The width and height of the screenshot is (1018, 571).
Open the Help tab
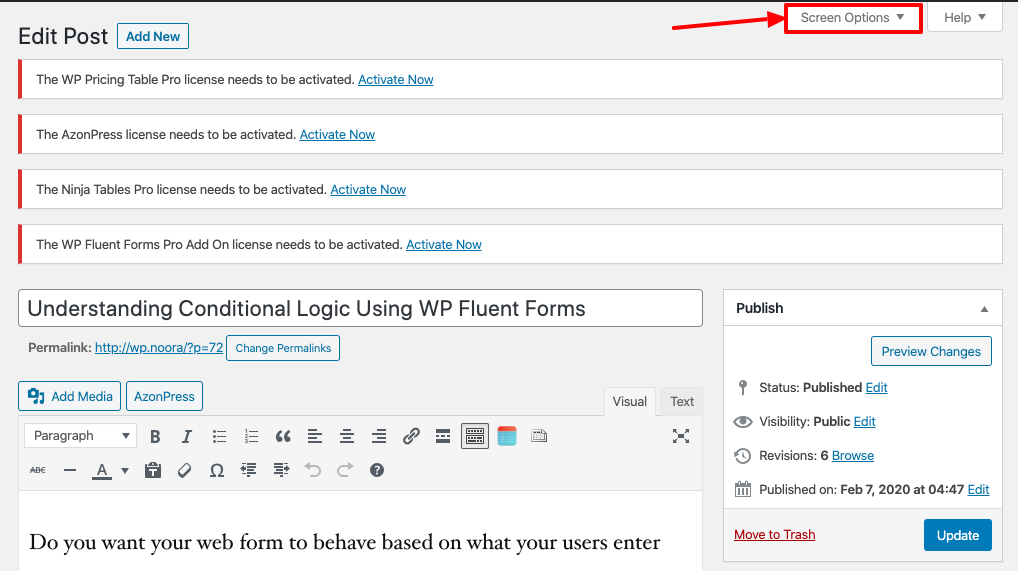[964, 18]
